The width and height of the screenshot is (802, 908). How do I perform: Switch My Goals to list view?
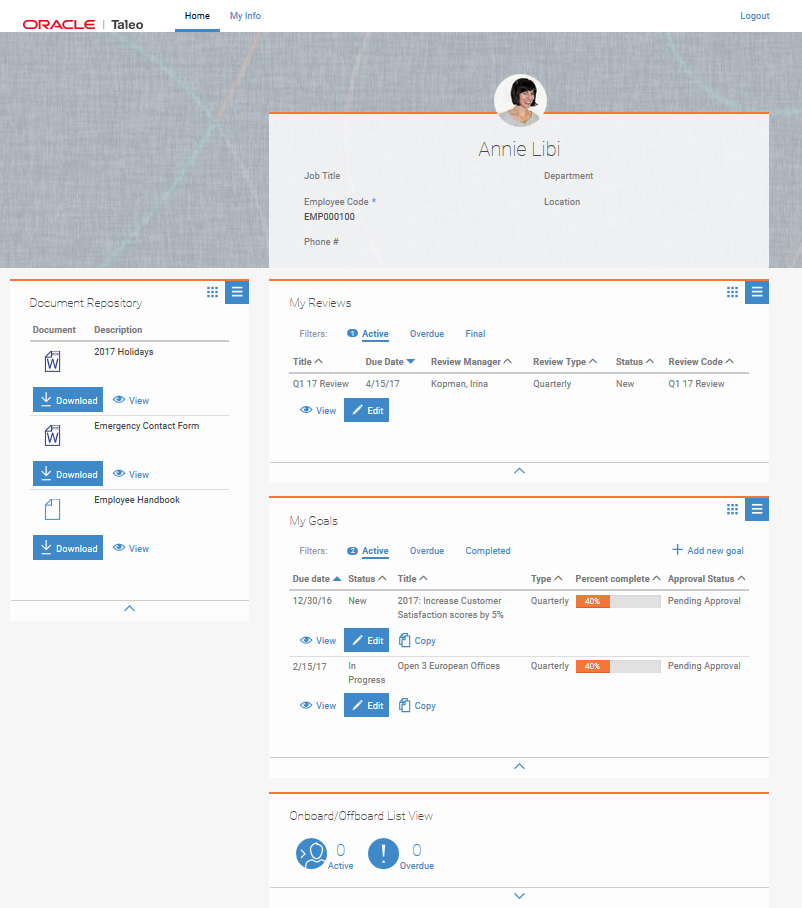click(757, 509)
